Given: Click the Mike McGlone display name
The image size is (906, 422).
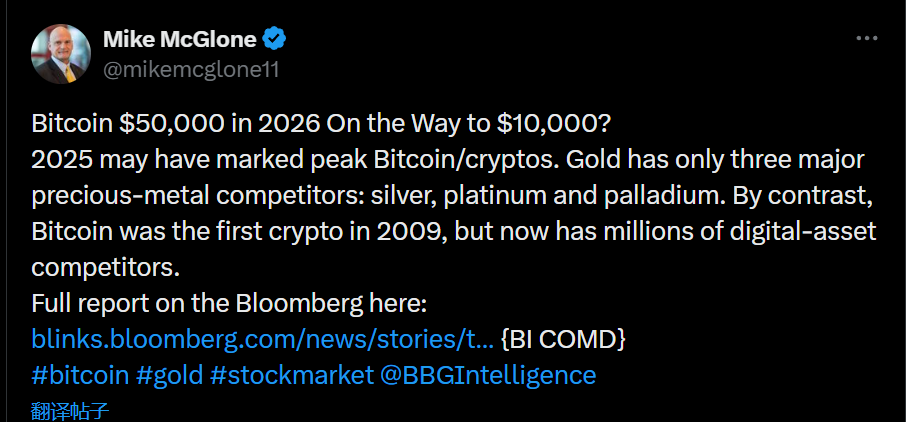Looking at the screenshot, I should point(180,40).
